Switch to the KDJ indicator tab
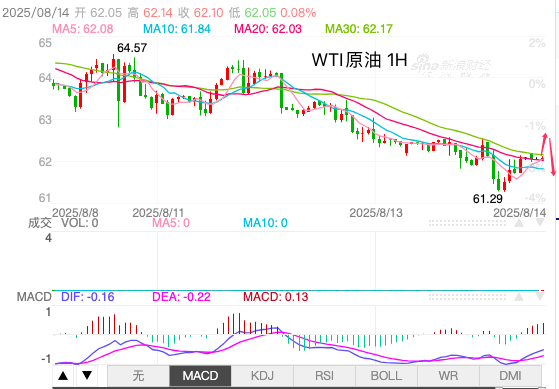559x389 pixels. [262, 376]
